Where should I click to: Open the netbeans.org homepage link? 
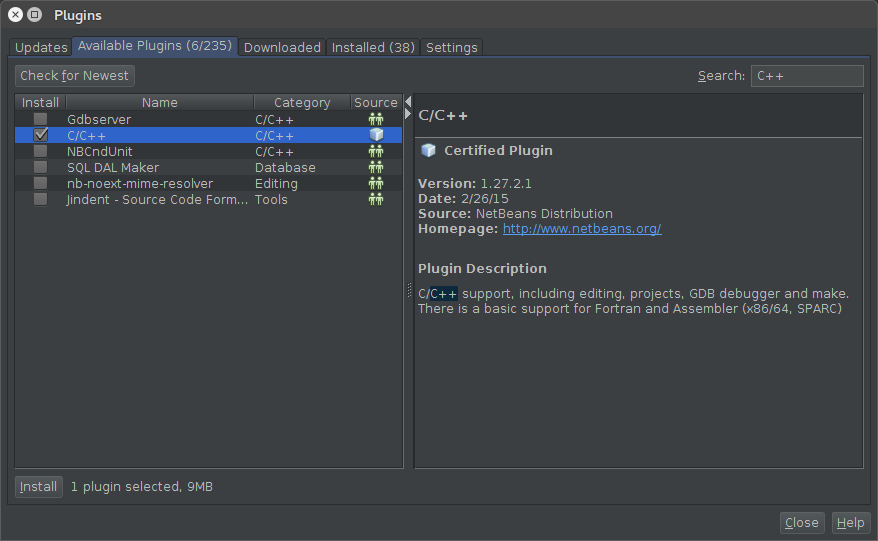582,228
